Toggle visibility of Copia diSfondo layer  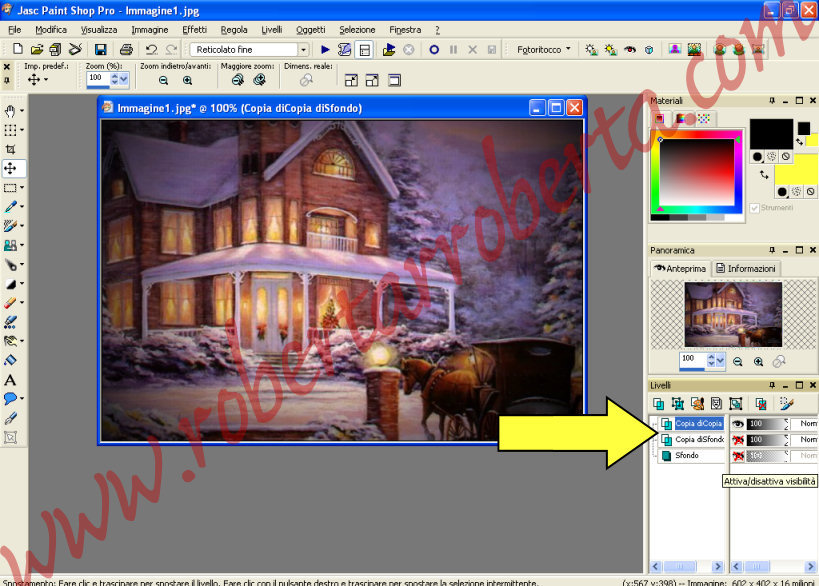[738, 440]
